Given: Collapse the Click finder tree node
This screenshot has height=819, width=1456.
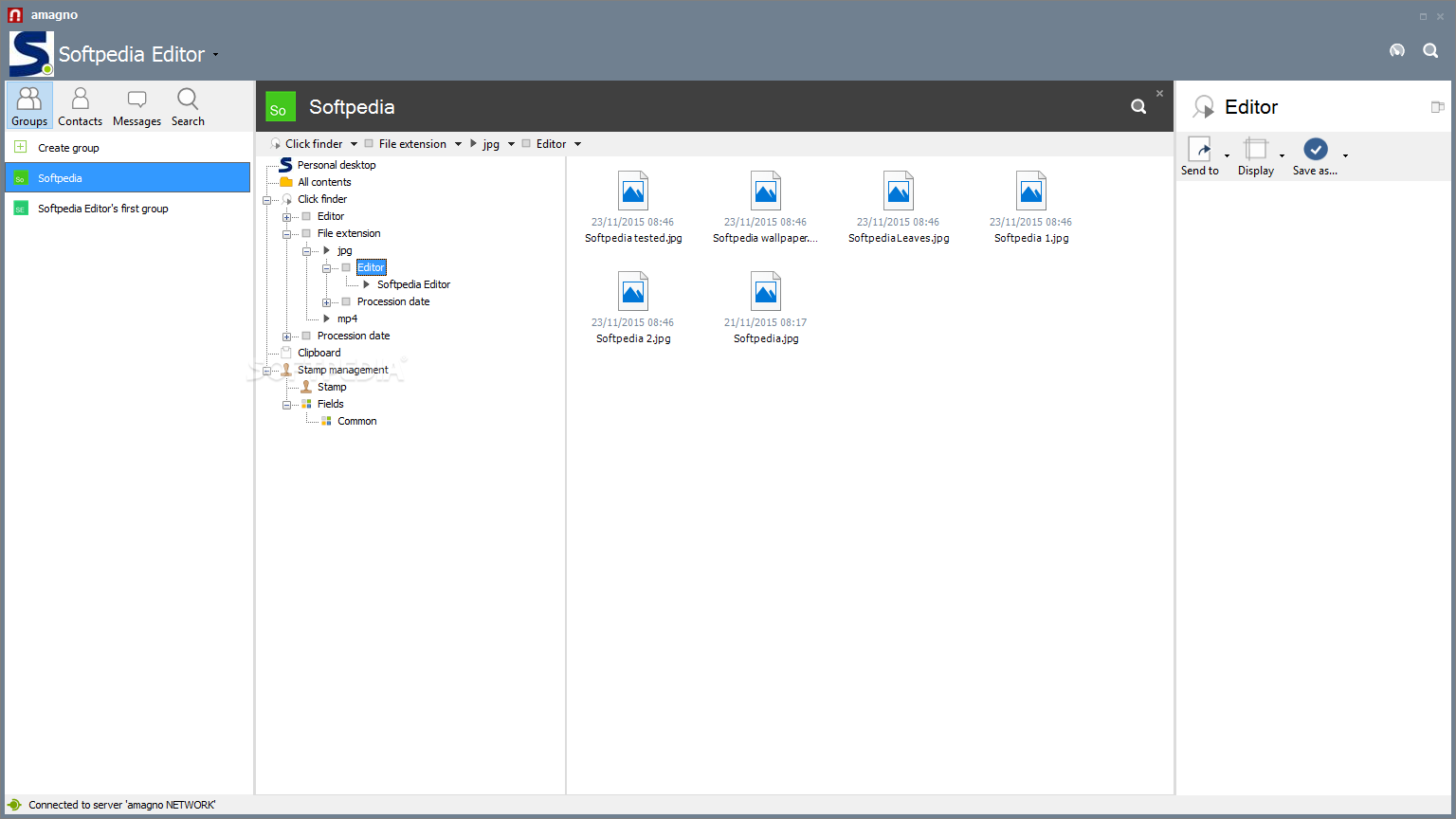Looking at the screenshot, I should pos(267,200).
